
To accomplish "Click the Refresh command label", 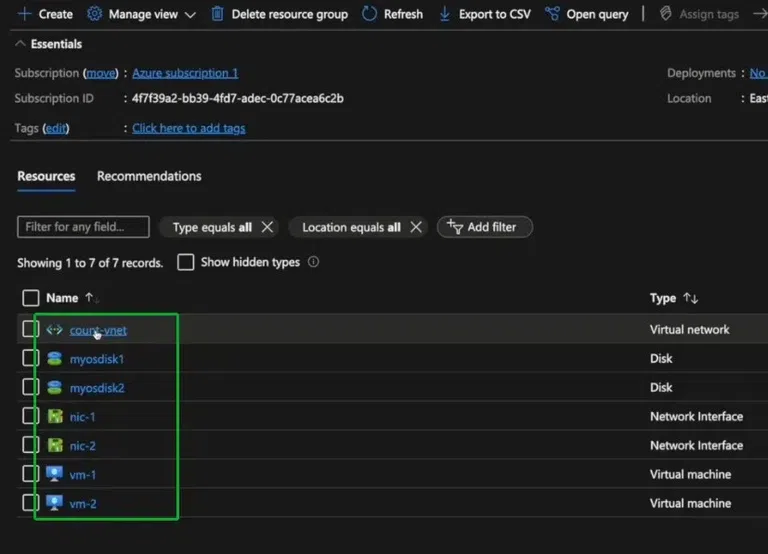I will point(403,14).
